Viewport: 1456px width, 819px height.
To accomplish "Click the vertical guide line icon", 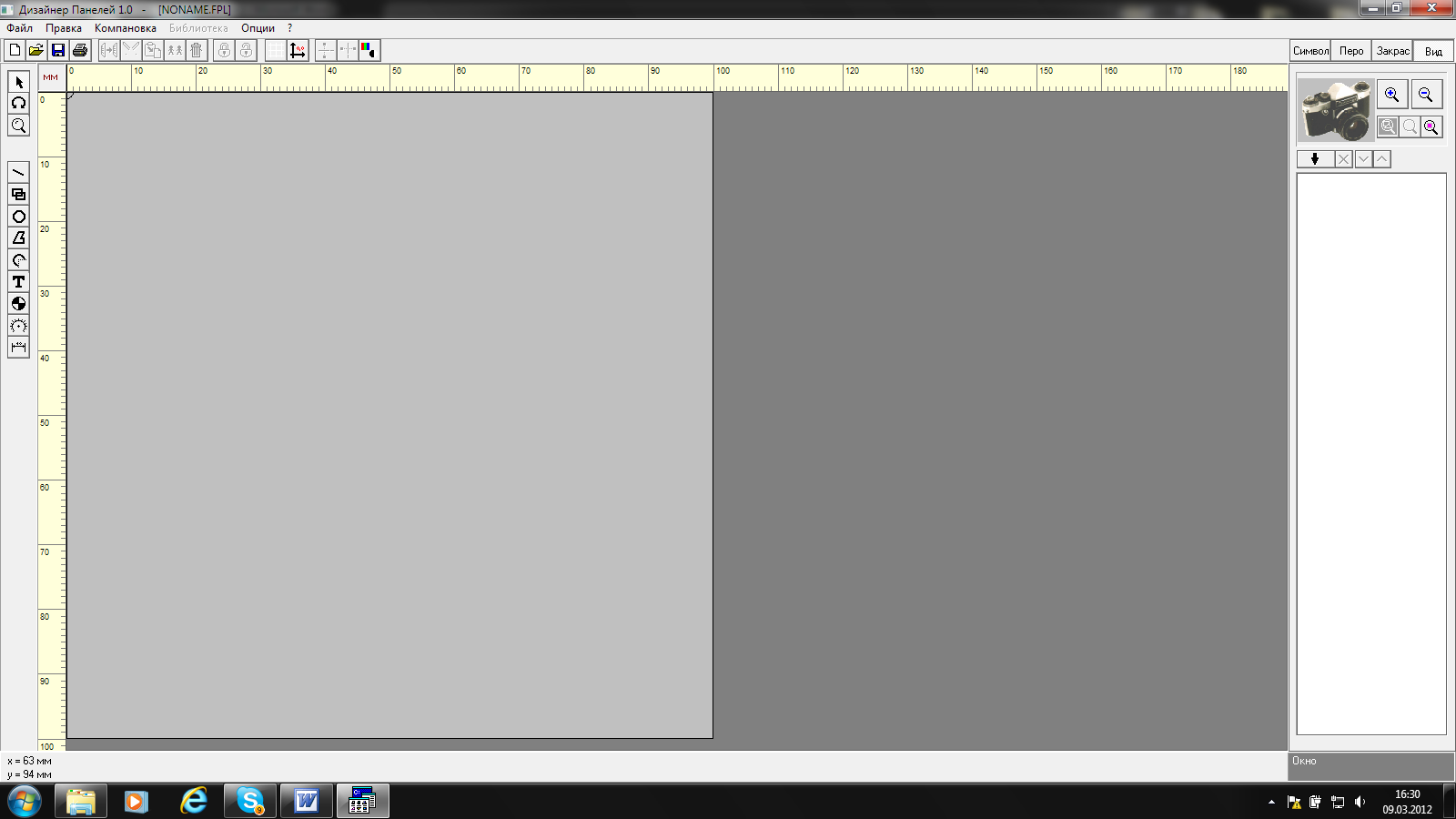I will pyautogui.click(x=326, y=50).
